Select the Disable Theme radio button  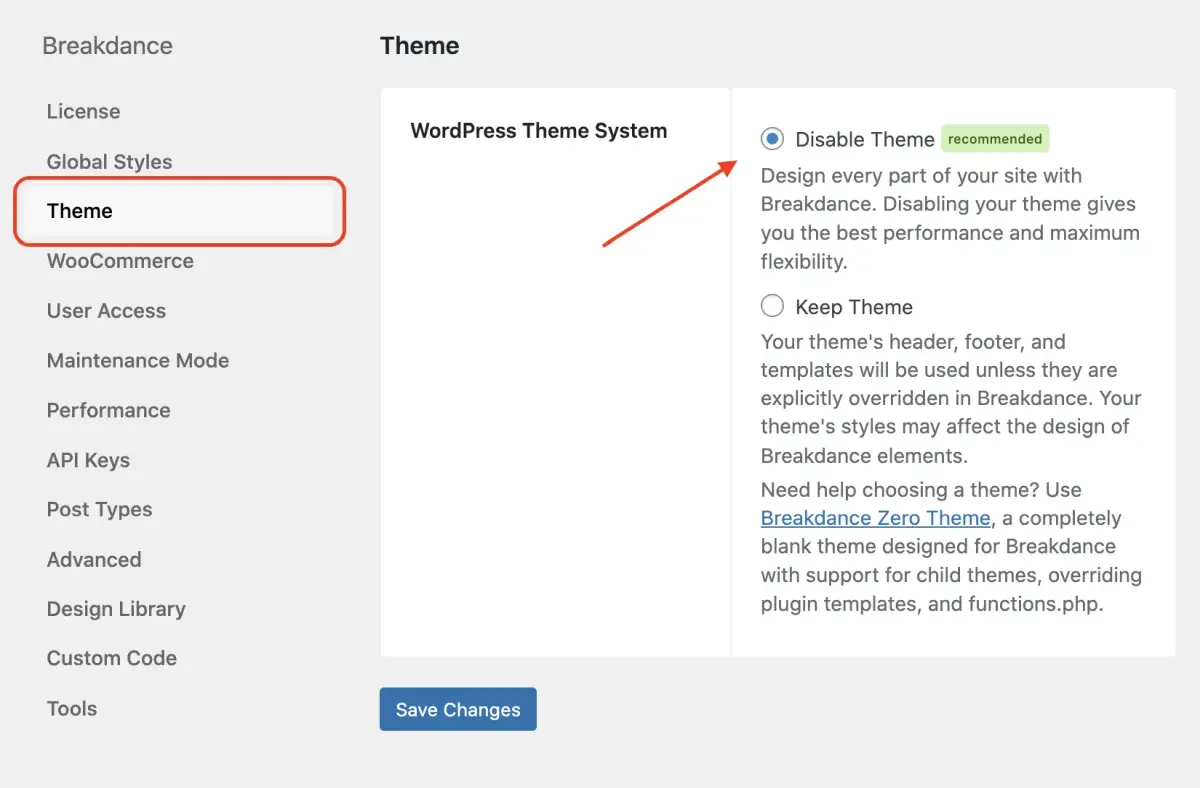[x=772, y=139]
